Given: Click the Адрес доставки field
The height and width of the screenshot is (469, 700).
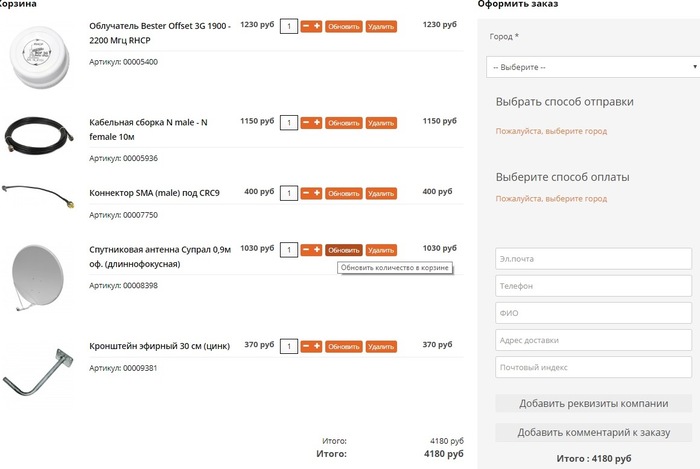Looking at the screenshot, I should click(x=594, y=340).
